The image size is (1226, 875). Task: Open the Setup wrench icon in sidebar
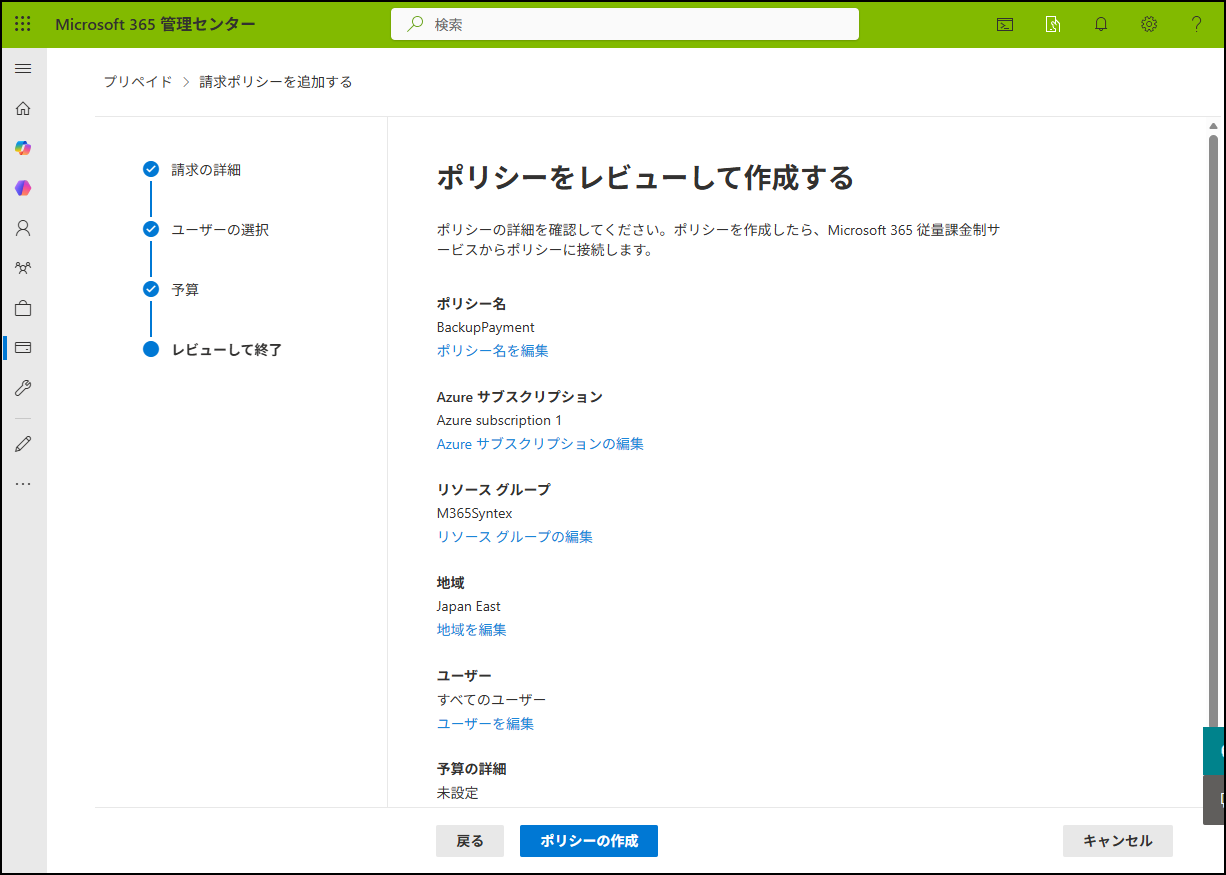coord(23,388)
